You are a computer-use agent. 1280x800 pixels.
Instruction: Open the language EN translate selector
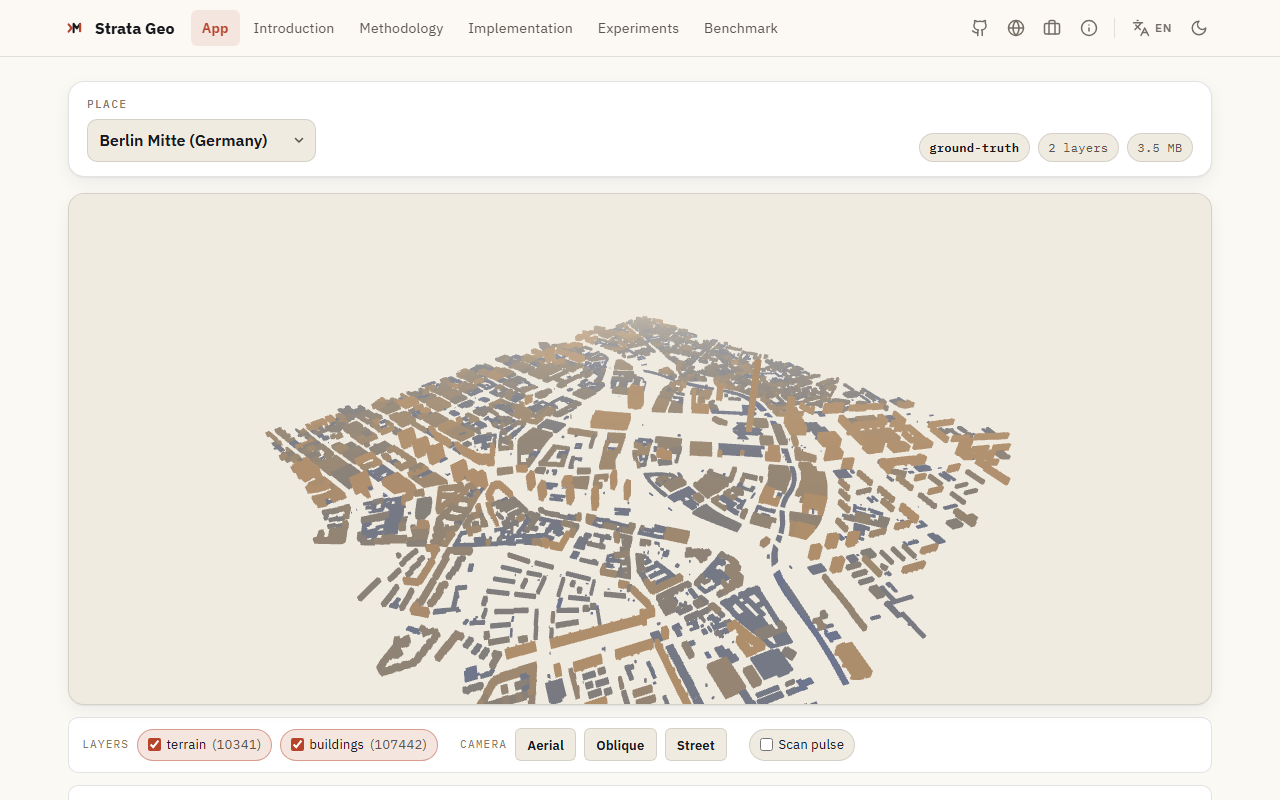click(x=1152, y=28)
